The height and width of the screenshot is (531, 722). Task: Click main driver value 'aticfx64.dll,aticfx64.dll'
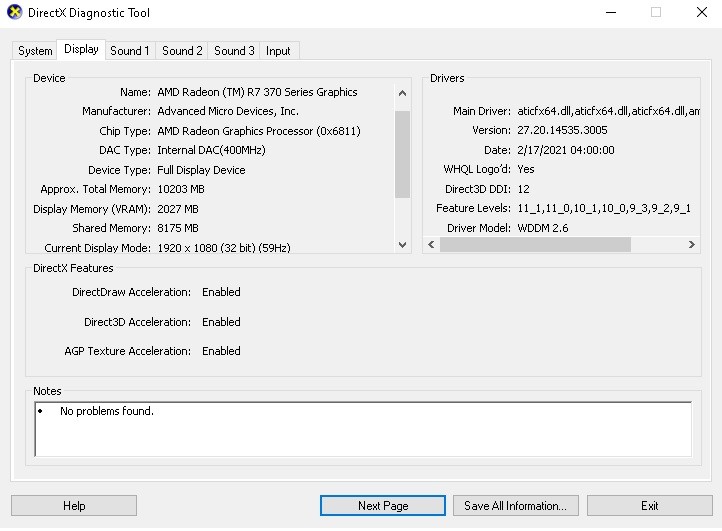(608, 111)
